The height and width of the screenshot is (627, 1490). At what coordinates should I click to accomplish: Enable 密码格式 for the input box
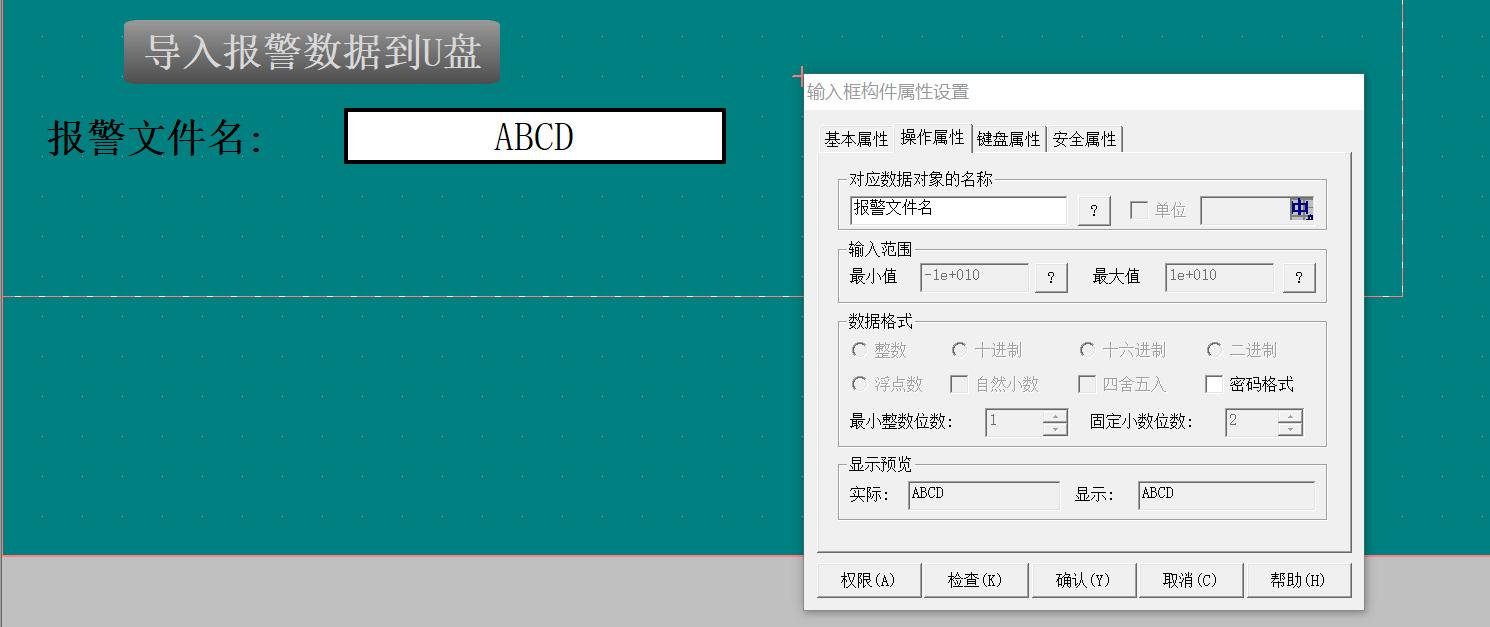coord(1215,384)
